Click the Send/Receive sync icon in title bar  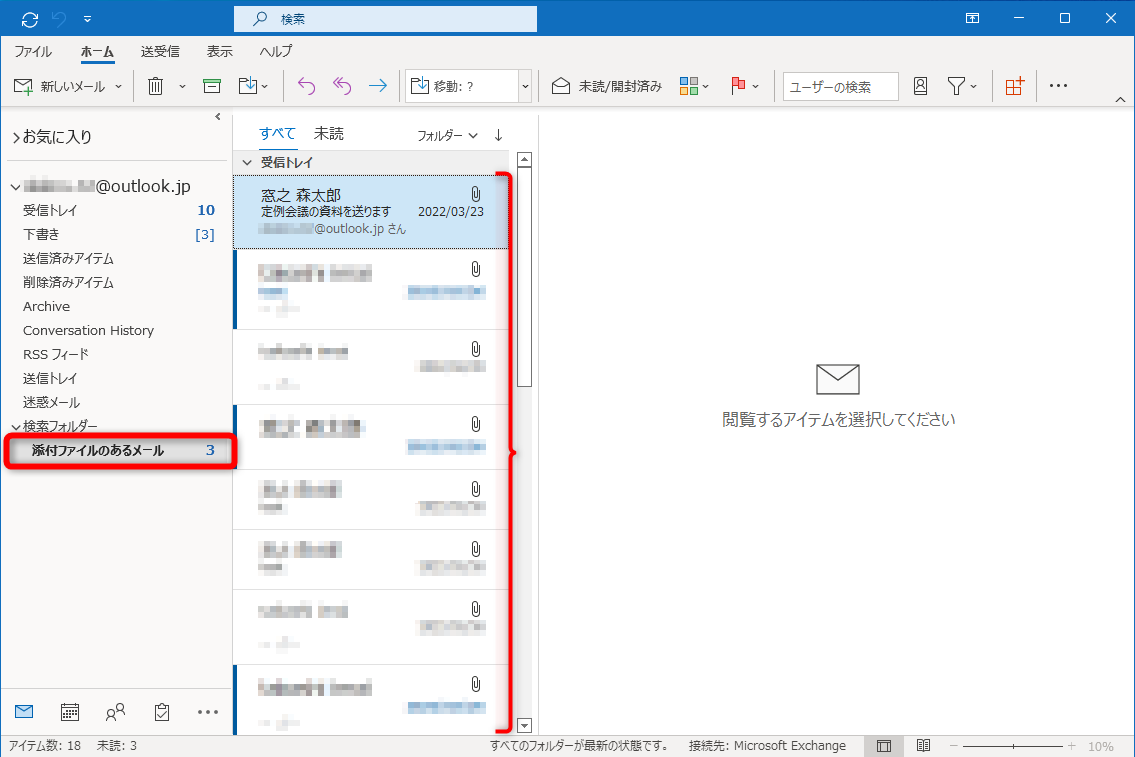(30, 20)
